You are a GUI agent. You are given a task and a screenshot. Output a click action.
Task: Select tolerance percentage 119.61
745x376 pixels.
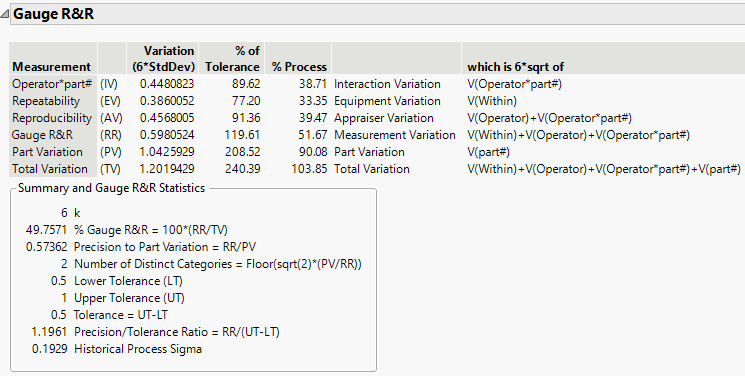(x=242, y=135)
